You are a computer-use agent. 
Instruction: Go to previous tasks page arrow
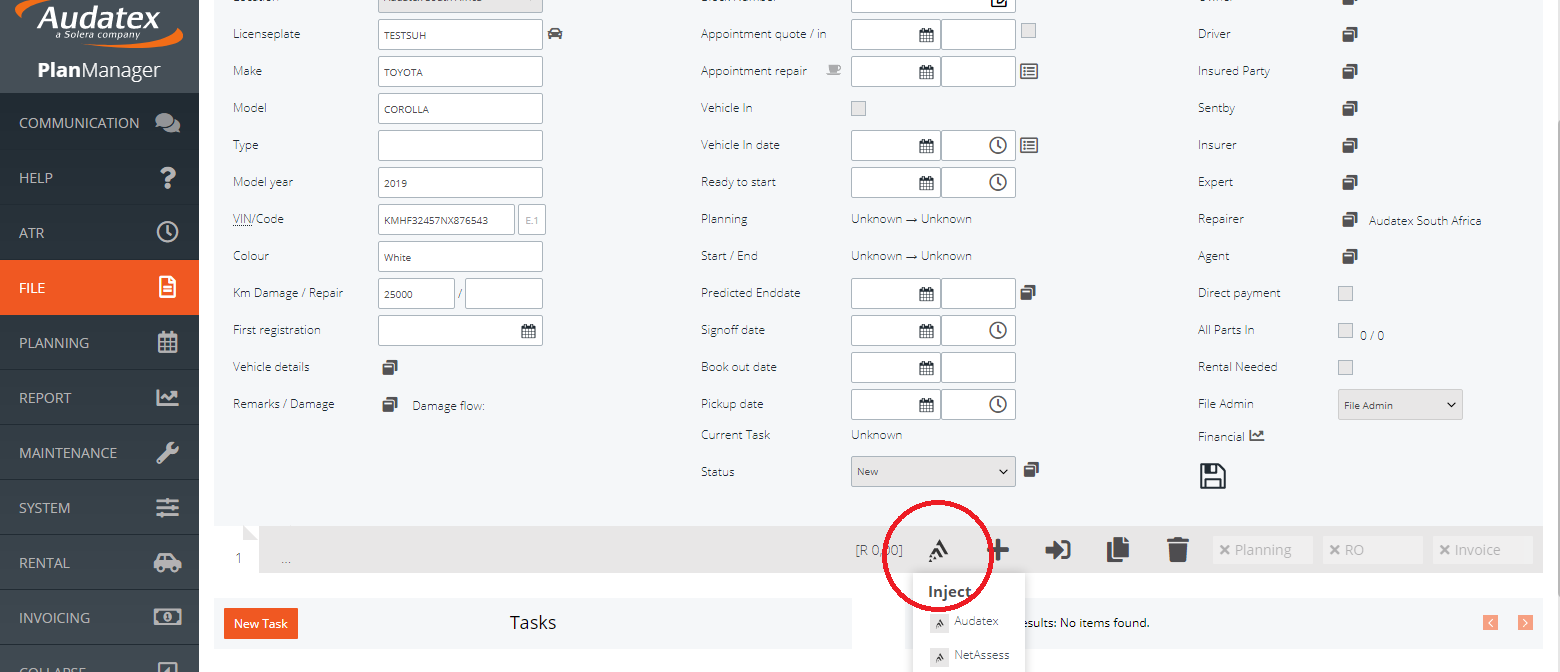(x=1491, y=622)
